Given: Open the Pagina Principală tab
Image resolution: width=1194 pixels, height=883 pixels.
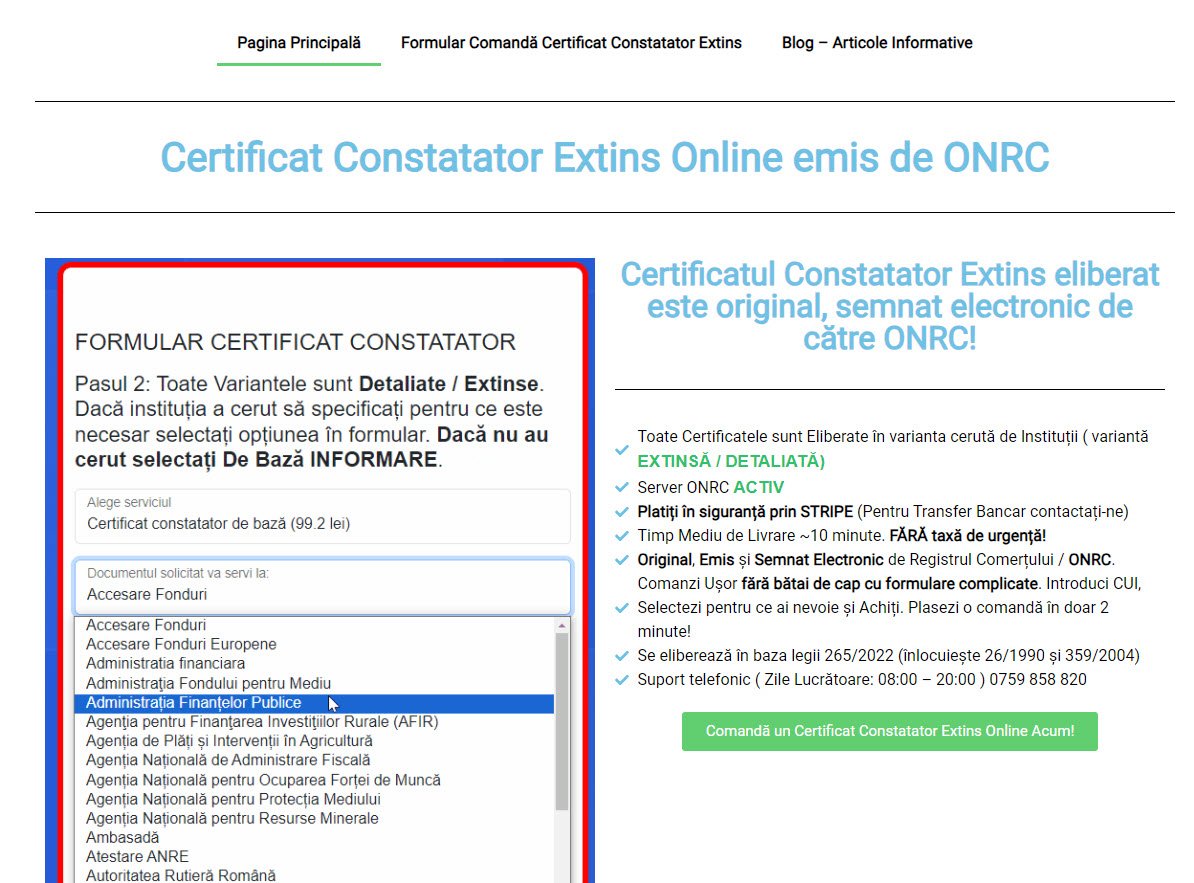Looking at the screenshot, I should [x=298, y=43].
